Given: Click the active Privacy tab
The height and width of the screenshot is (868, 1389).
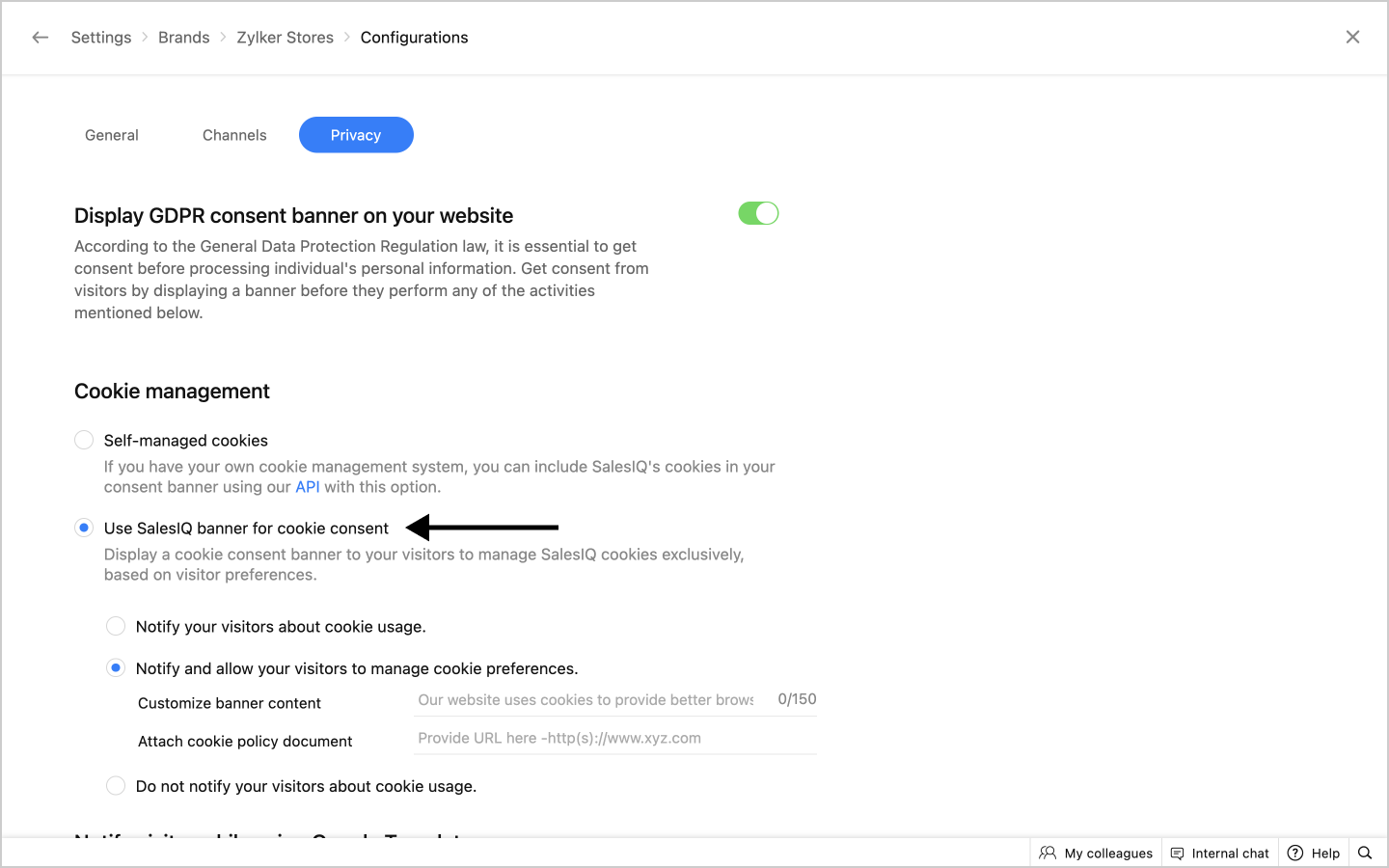Looking at the screenshot, I should [356, 135].
